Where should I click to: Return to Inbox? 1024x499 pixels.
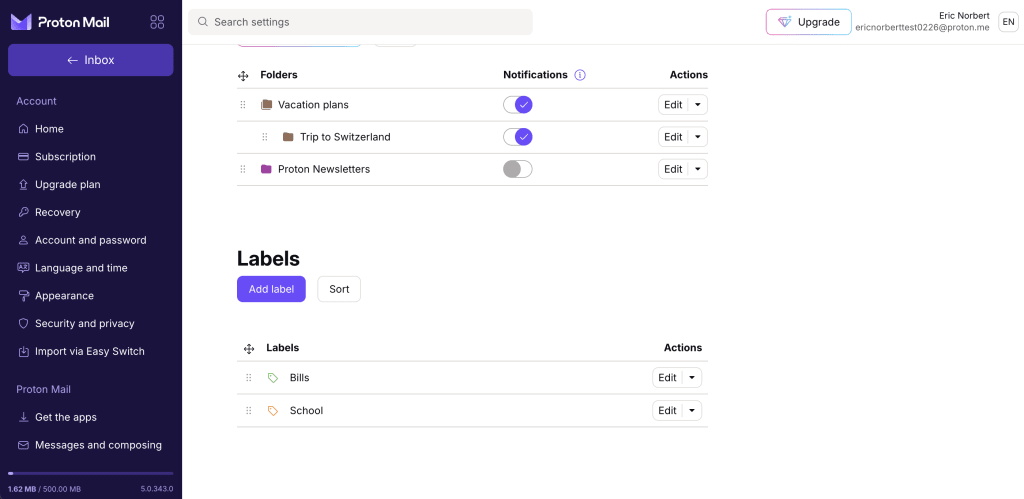[x=91, y=60]
